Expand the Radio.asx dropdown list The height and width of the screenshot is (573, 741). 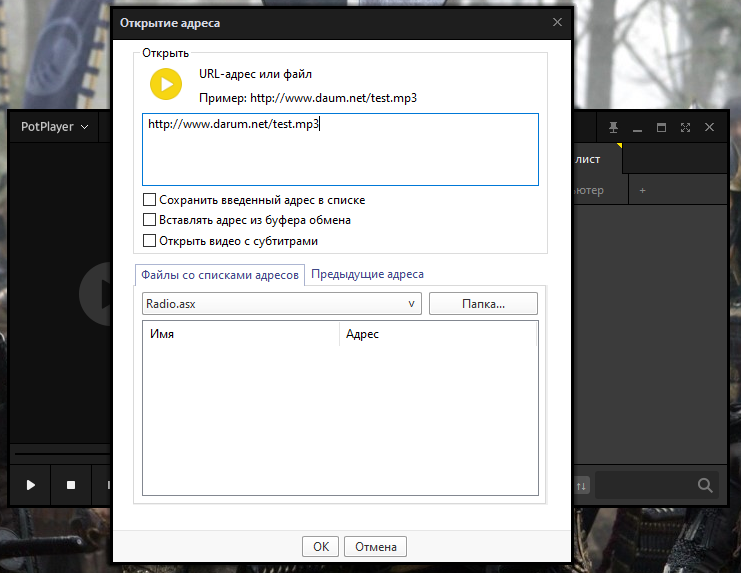click(x=411, y=303)
